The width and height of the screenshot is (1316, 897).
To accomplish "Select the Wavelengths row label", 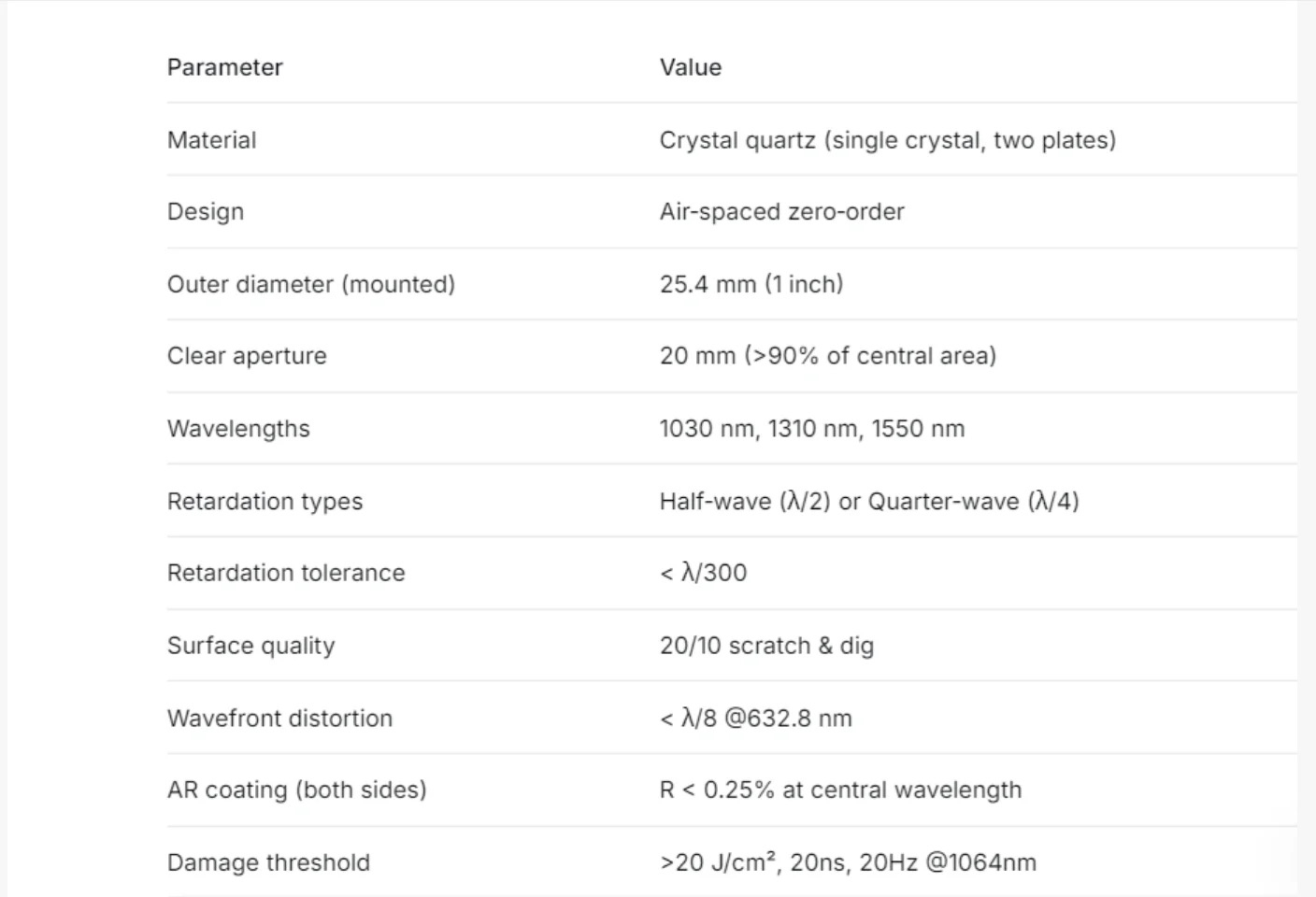I will (238, 429).
